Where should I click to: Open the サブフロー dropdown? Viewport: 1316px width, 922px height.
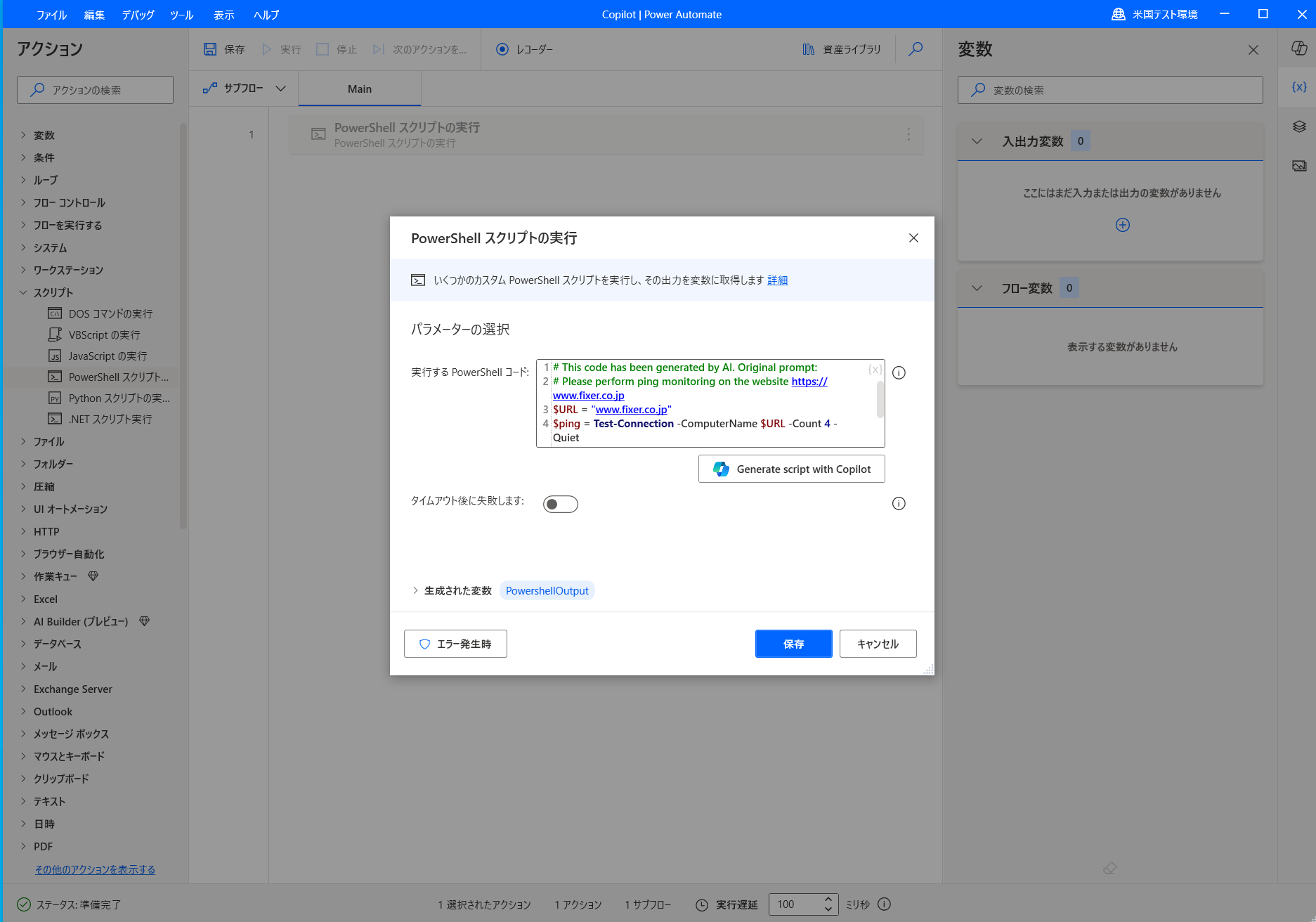click(244, 89)
